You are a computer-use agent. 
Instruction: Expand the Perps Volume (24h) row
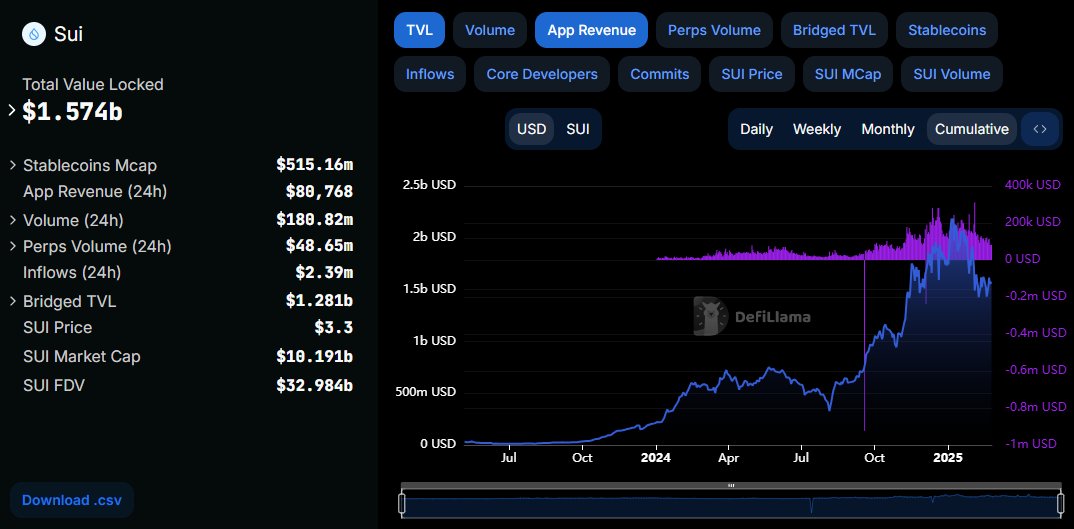[13, 246]
